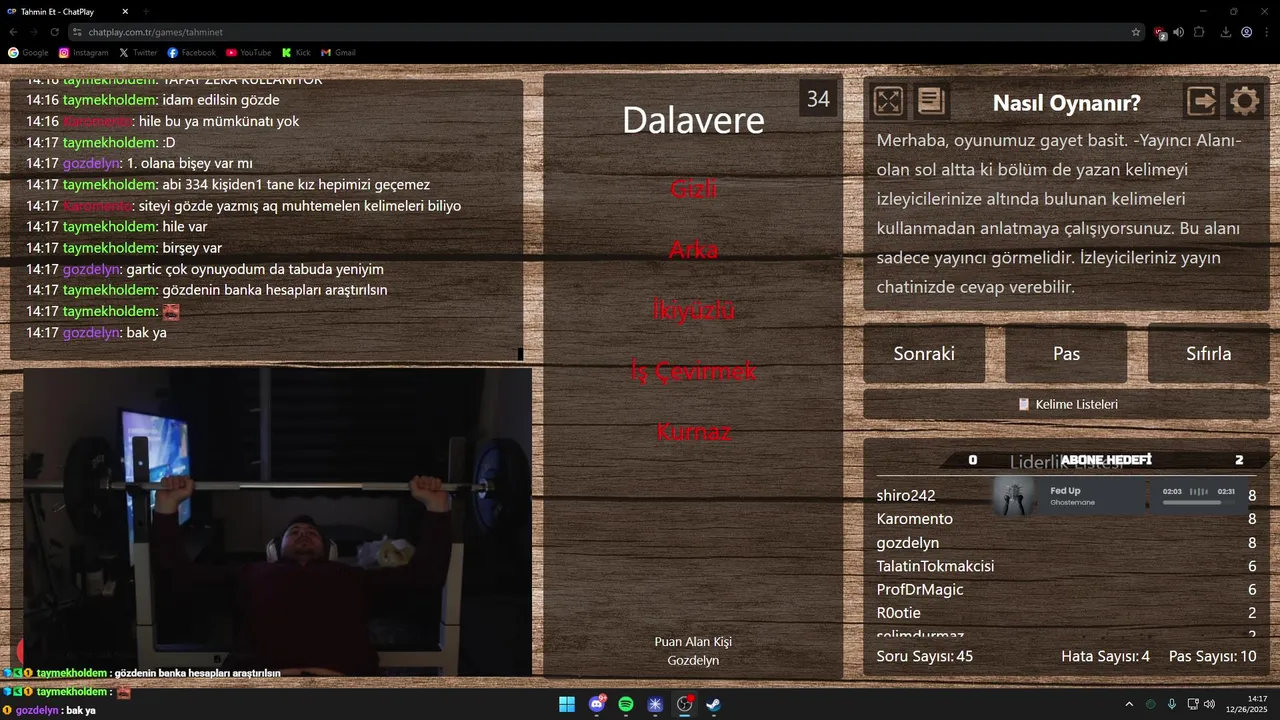Viewport: 1280px width, 720px height.
Task: Select shiro242 in the leaderboard
Action: (906, 495)
